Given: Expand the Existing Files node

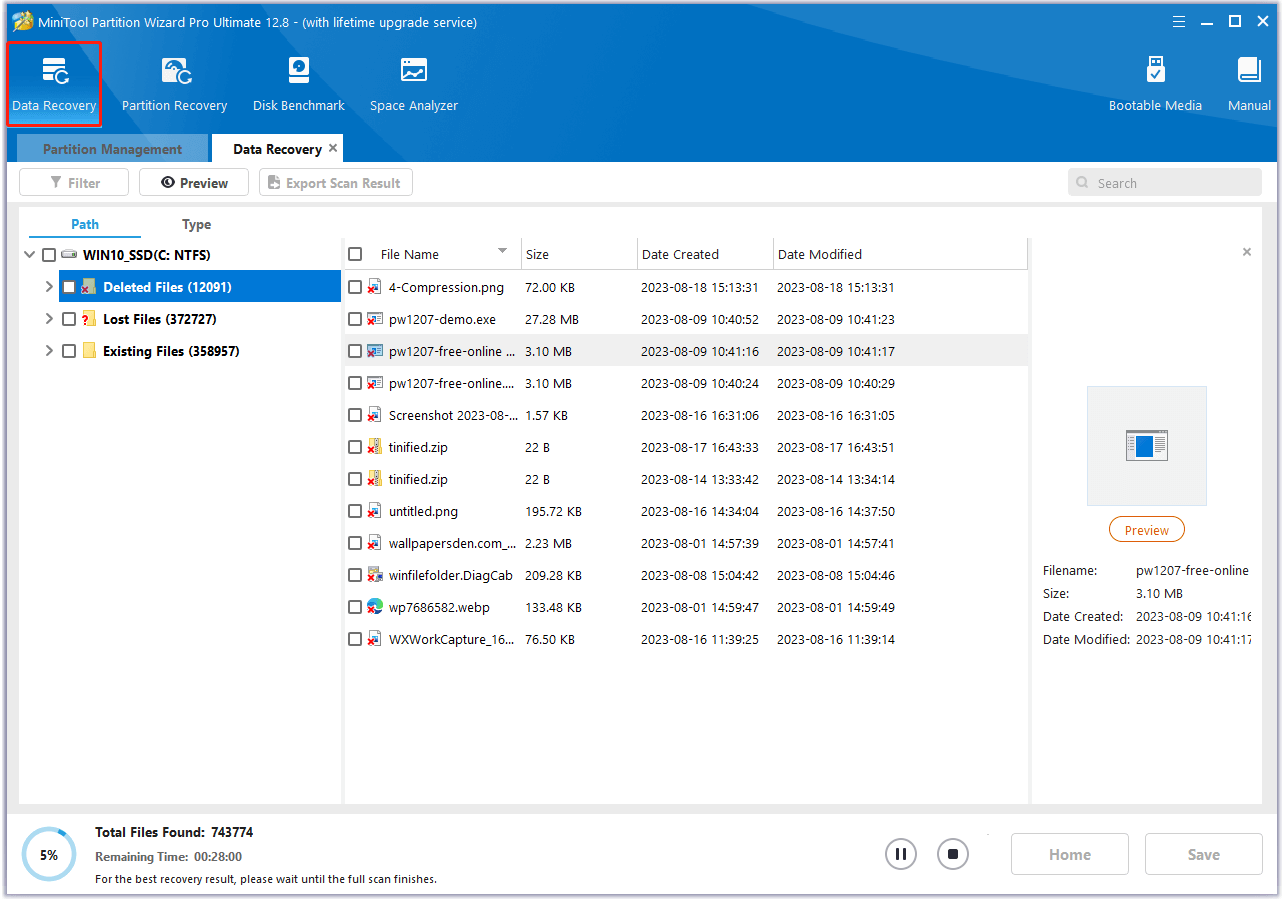Looking at the screenshot, I should [x=49, y=351].
